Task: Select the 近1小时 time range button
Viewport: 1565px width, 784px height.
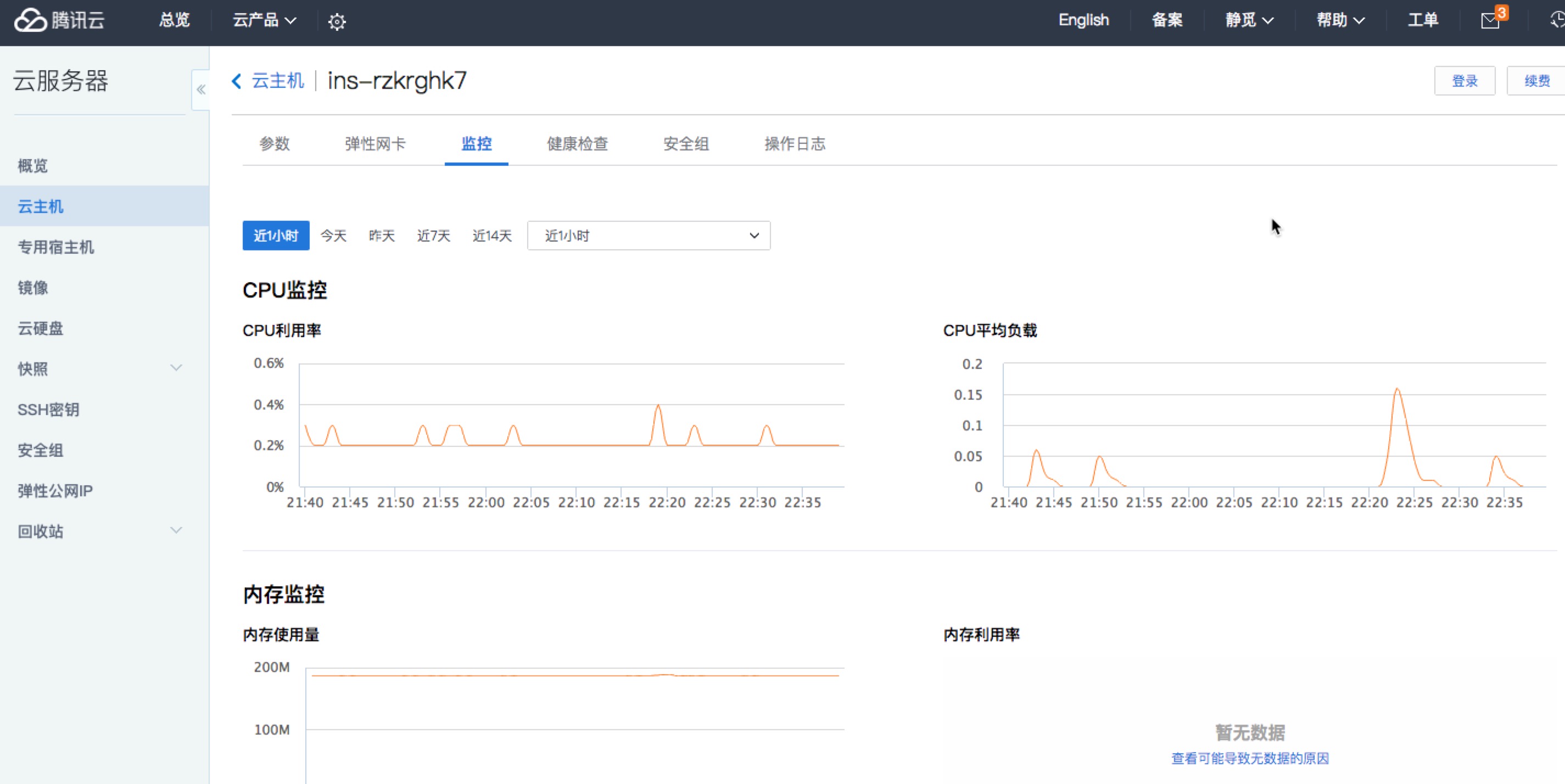Action: 276,236
